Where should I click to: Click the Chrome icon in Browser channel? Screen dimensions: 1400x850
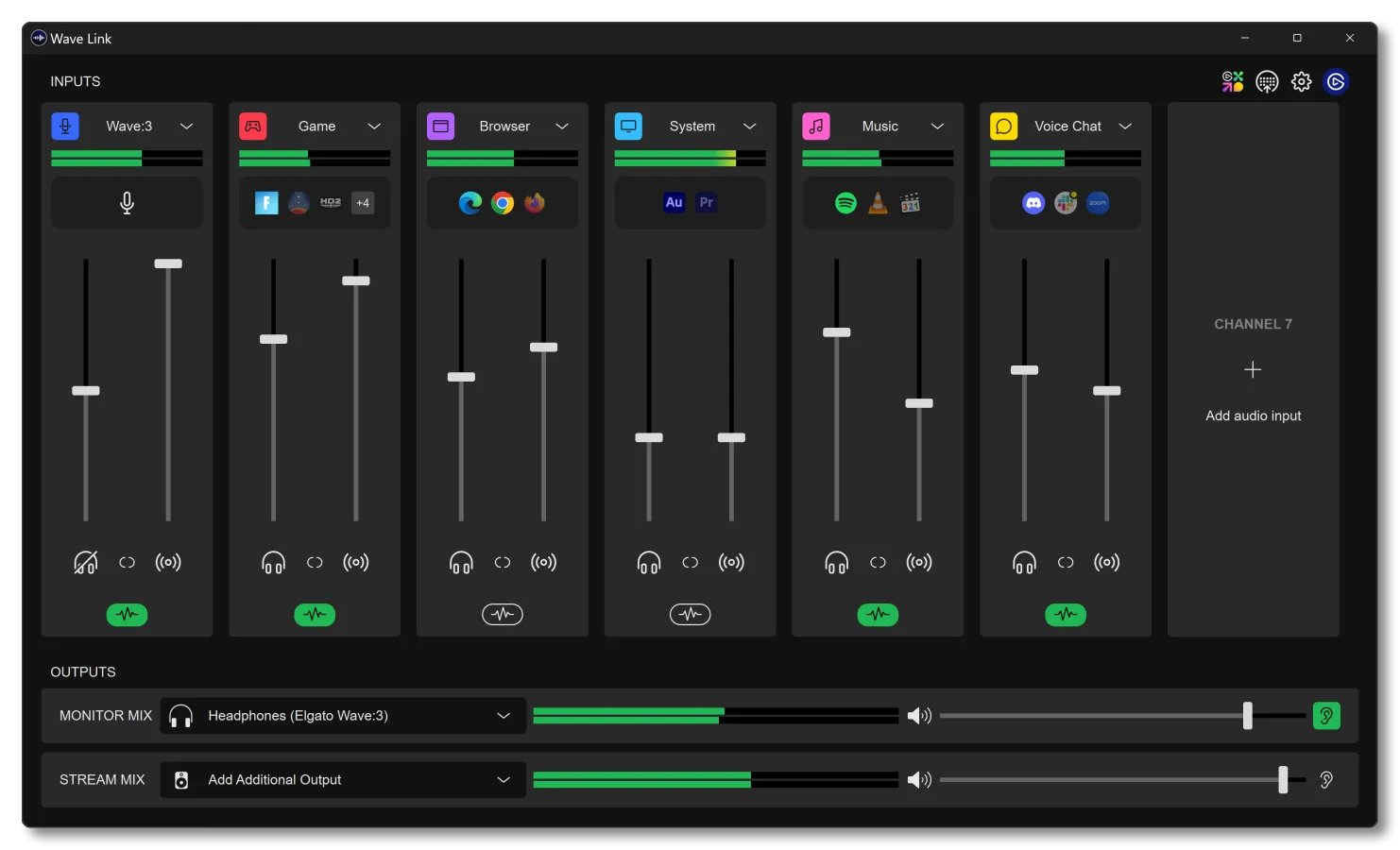click(503, 203)
